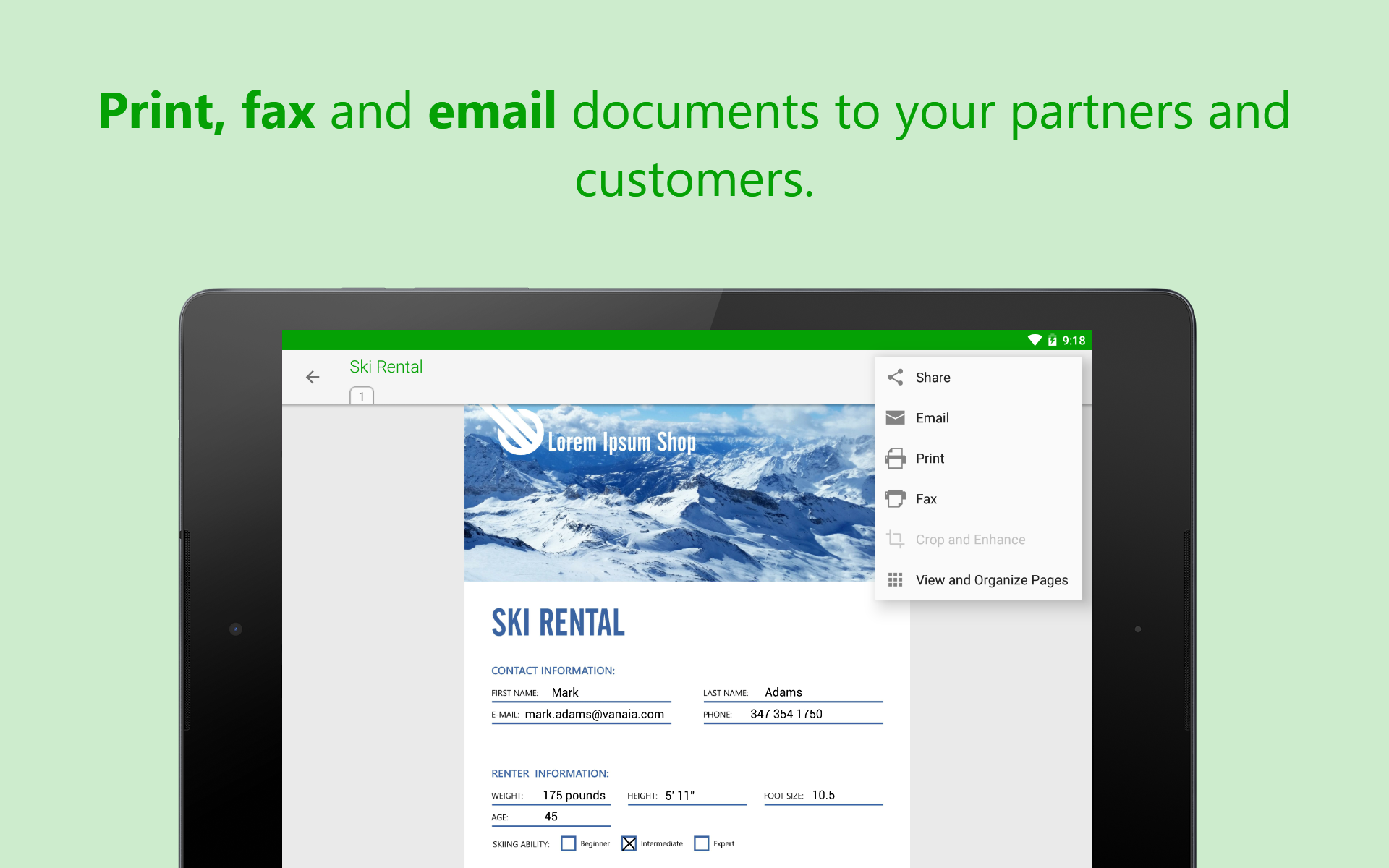This screenshot has width=1389, height=868.
Task: Check the Expert skiing ability box
Action: coord(701,843)
